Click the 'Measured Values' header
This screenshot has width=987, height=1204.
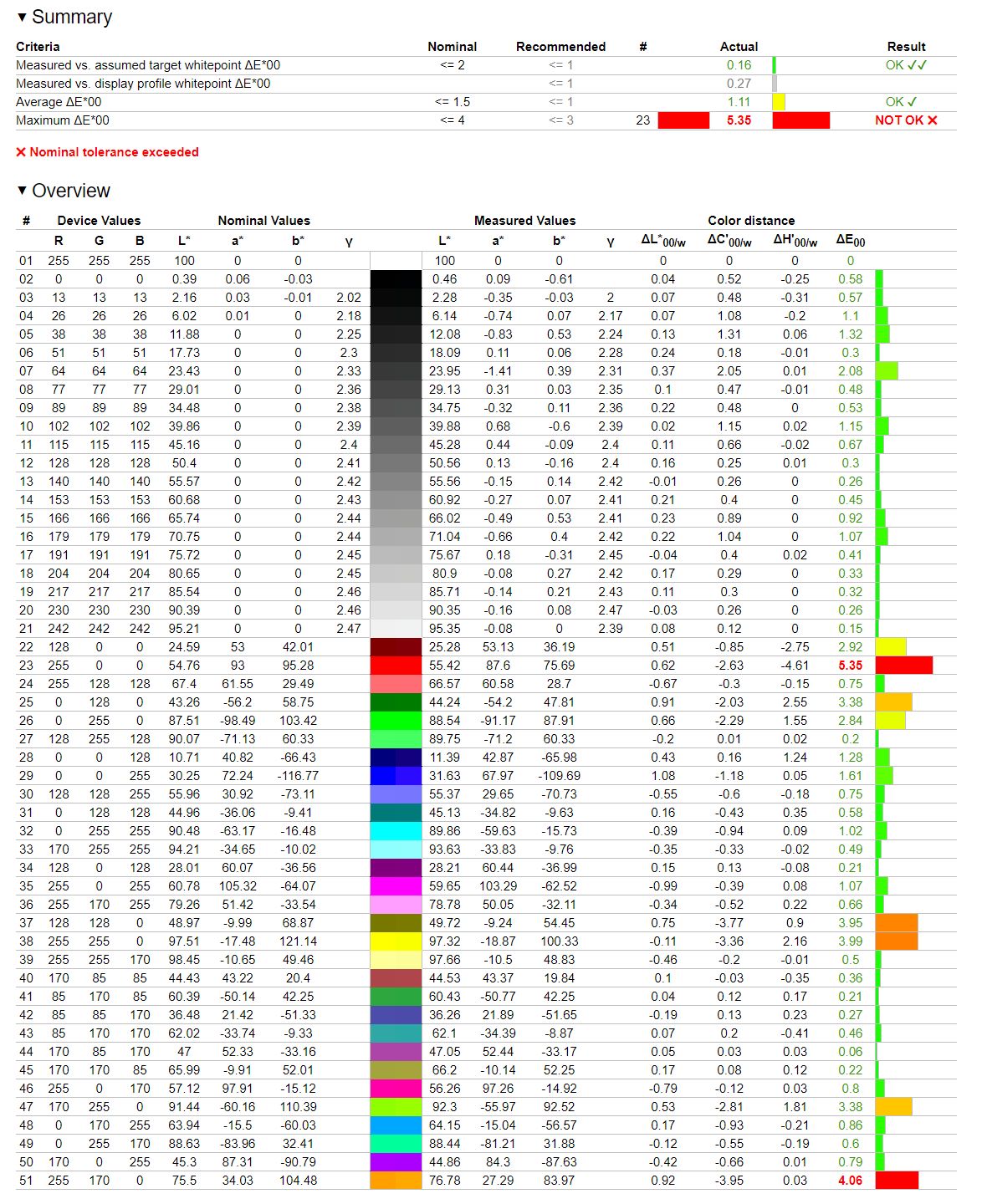point(524,221)
